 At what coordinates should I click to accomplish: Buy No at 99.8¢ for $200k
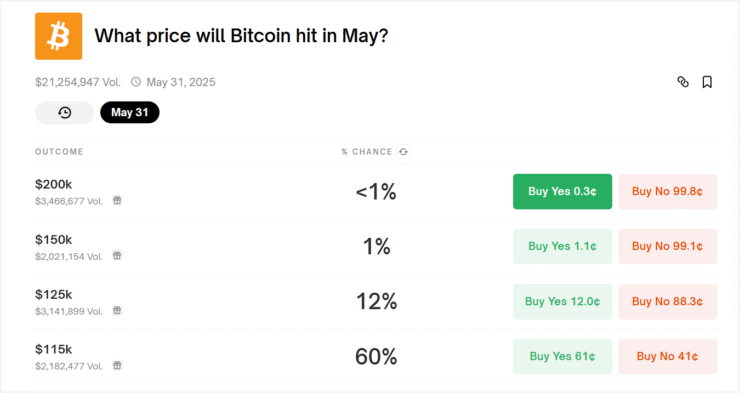[x=668, y=192]
